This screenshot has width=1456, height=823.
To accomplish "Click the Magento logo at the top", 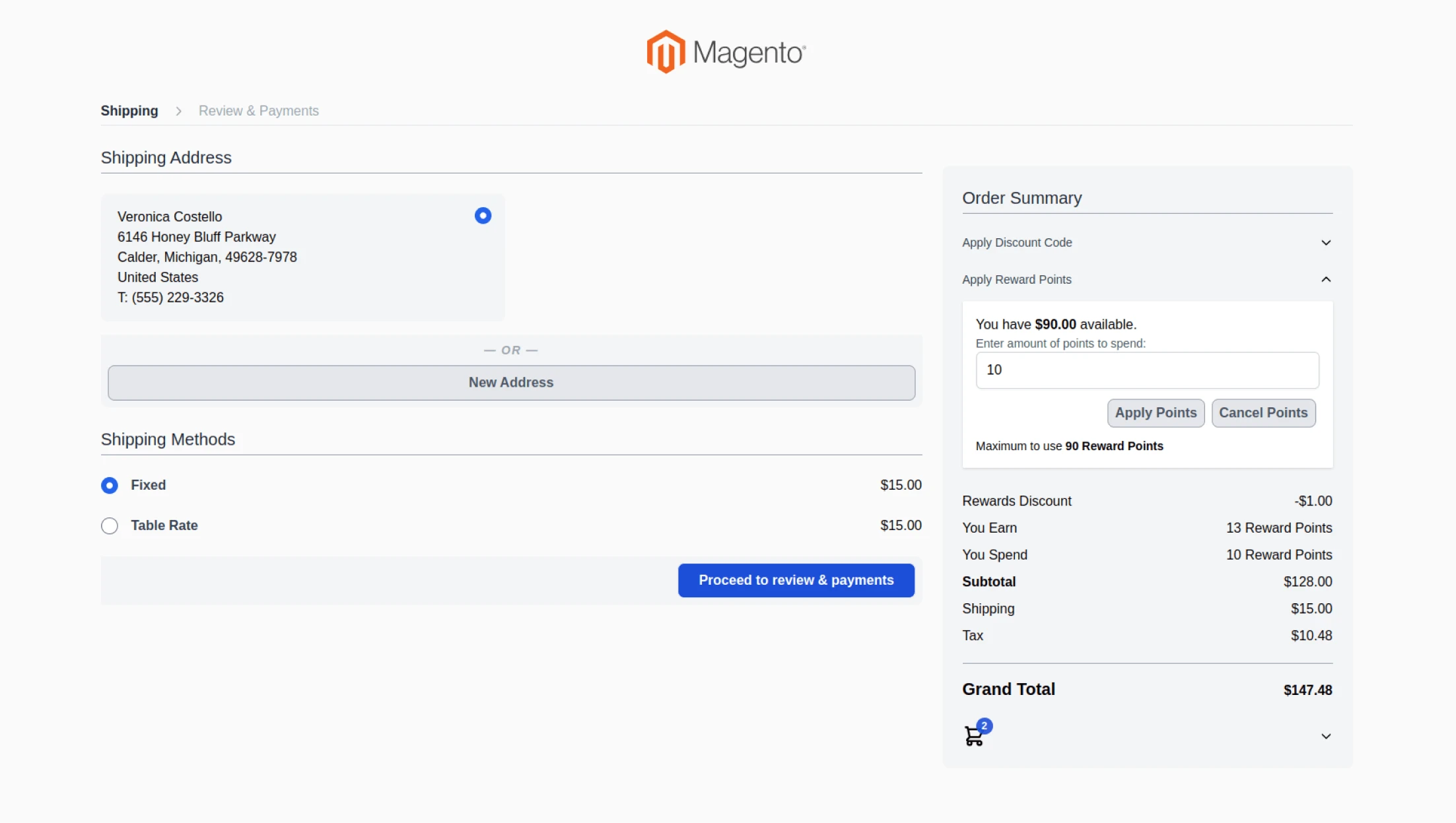I will click(x=727, y=51).
